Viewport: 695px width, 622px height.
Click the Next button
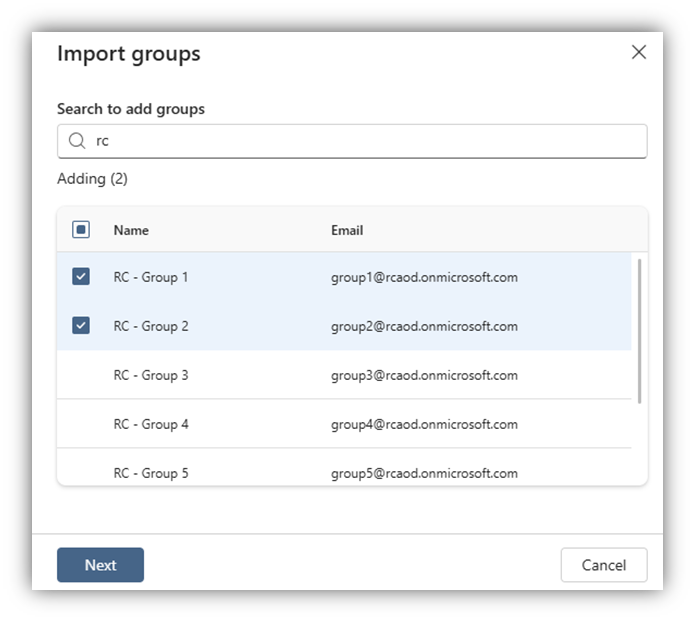coord(100,565)
